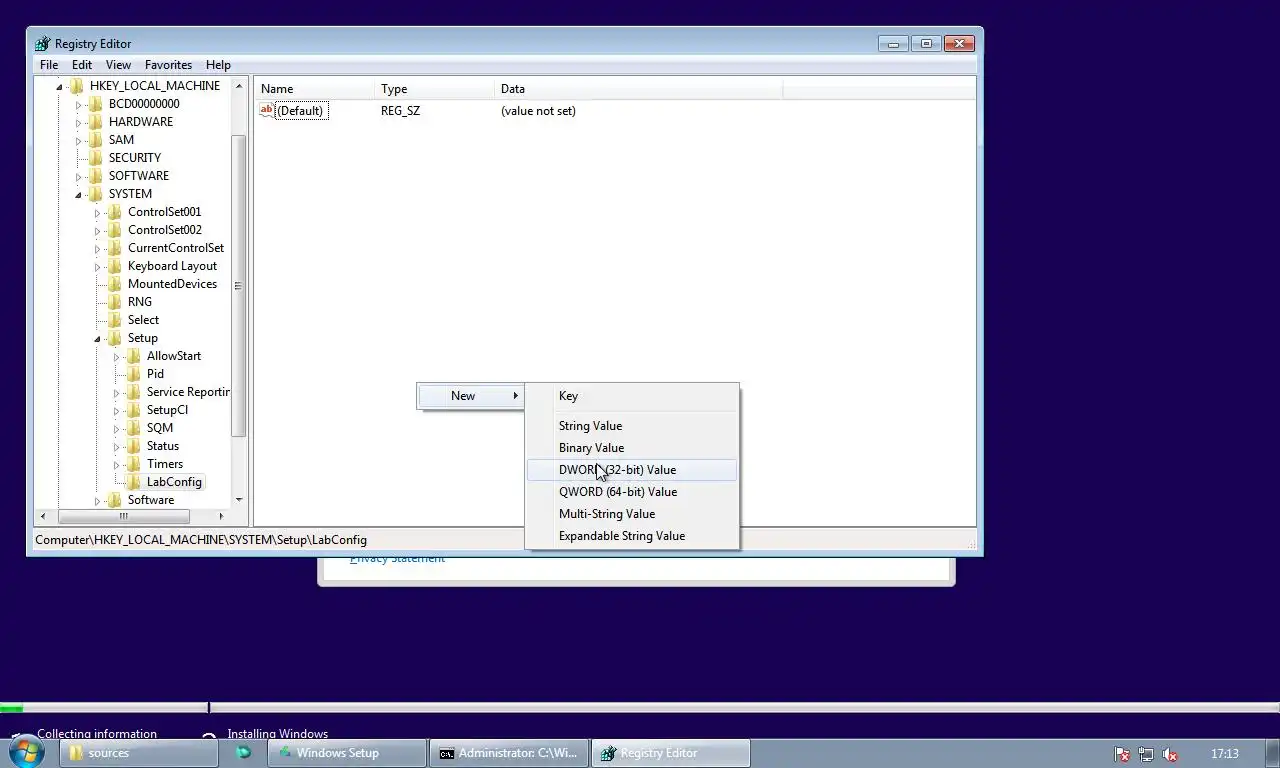Click tree scrollbar down arrow
Screen dimensions: 1280x768
click(239, 500)
